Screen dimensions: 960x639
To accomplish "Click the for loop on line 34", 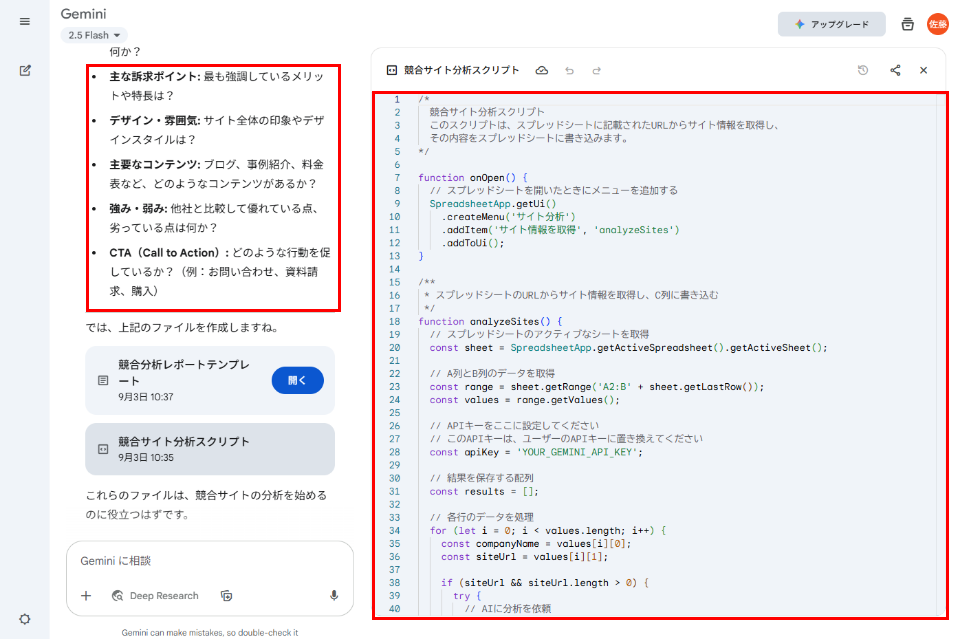I will tap(547, 531).
